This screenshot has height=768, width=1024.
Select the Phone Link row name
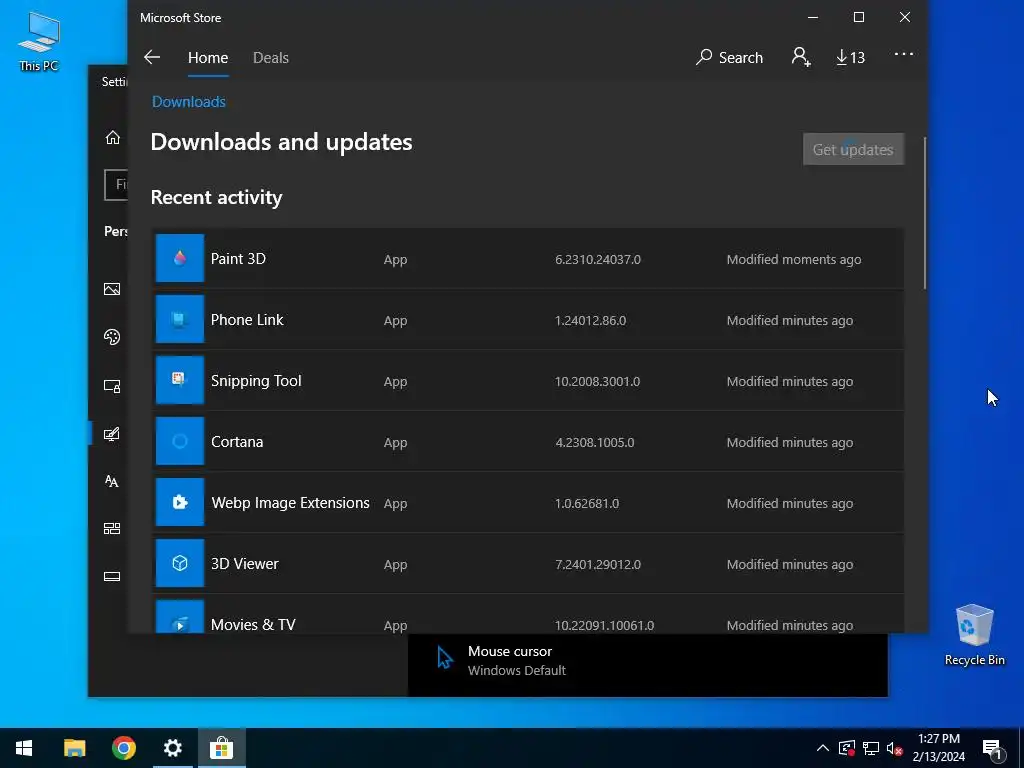click(247, 319)
